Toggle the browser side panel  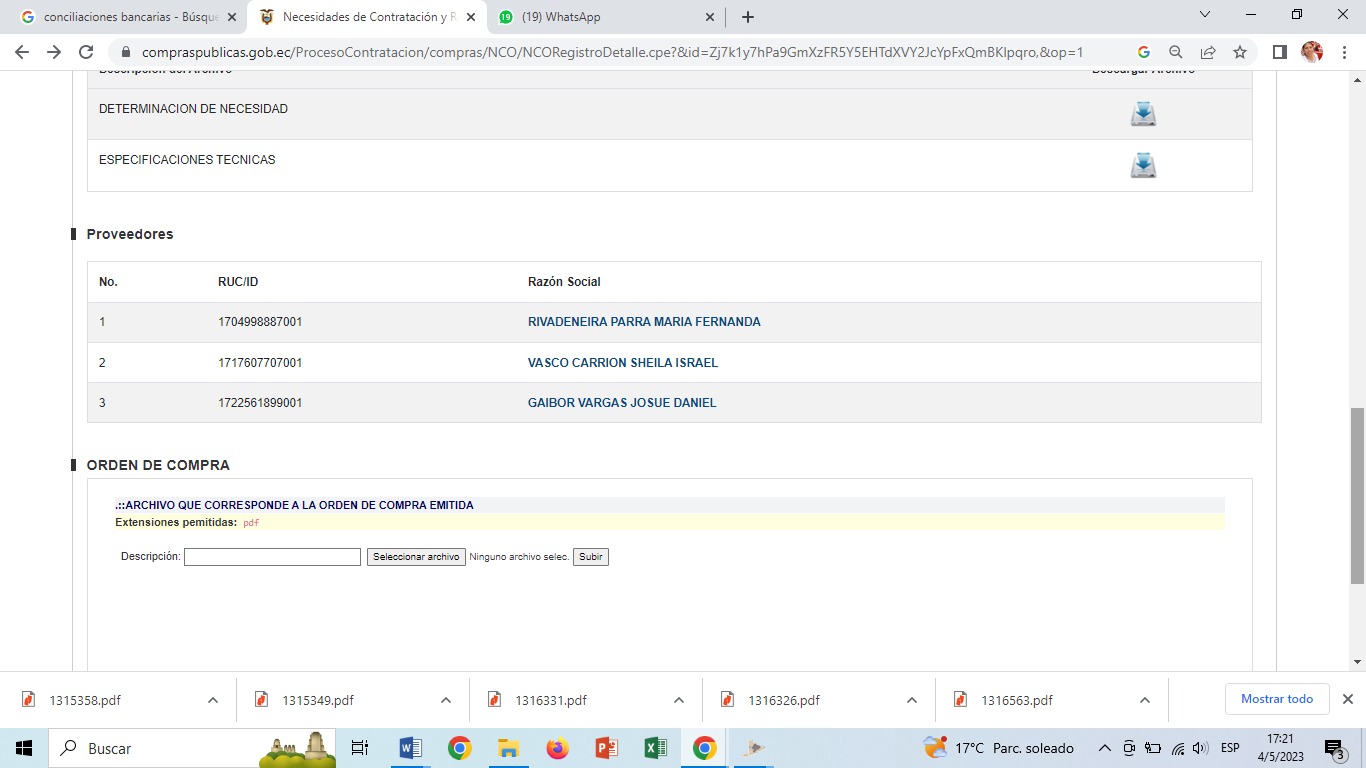[1279, 52]
